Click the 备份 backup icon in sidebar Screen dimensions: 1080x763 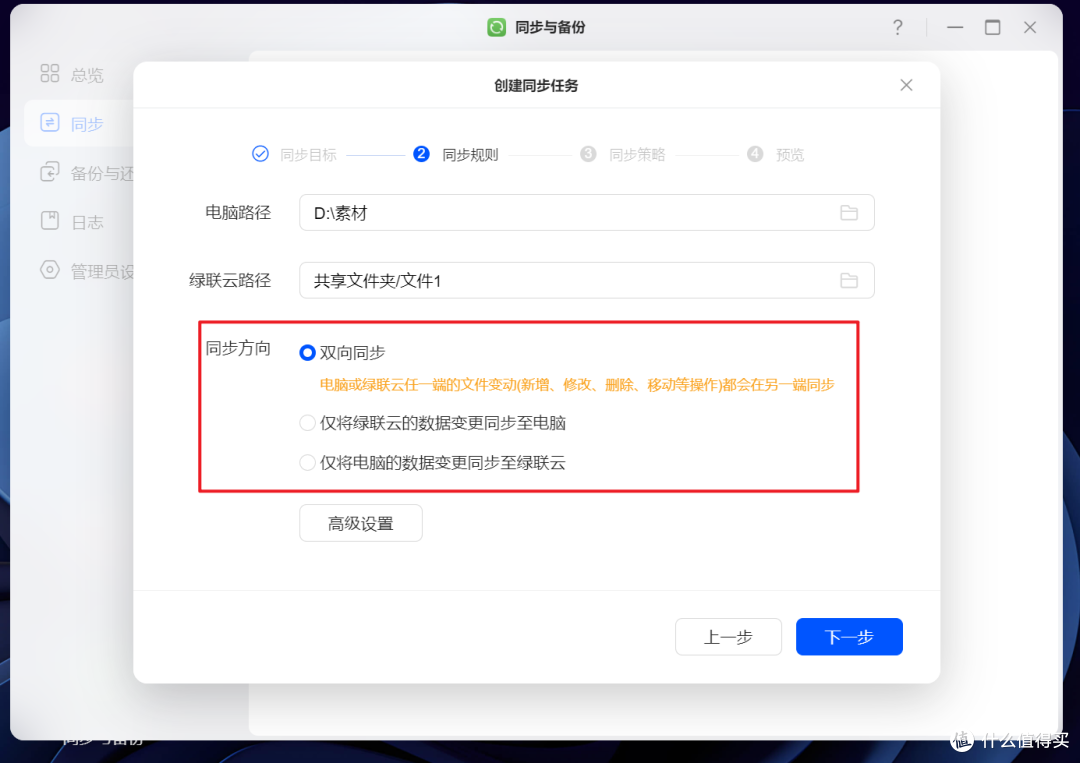(50, 171)
